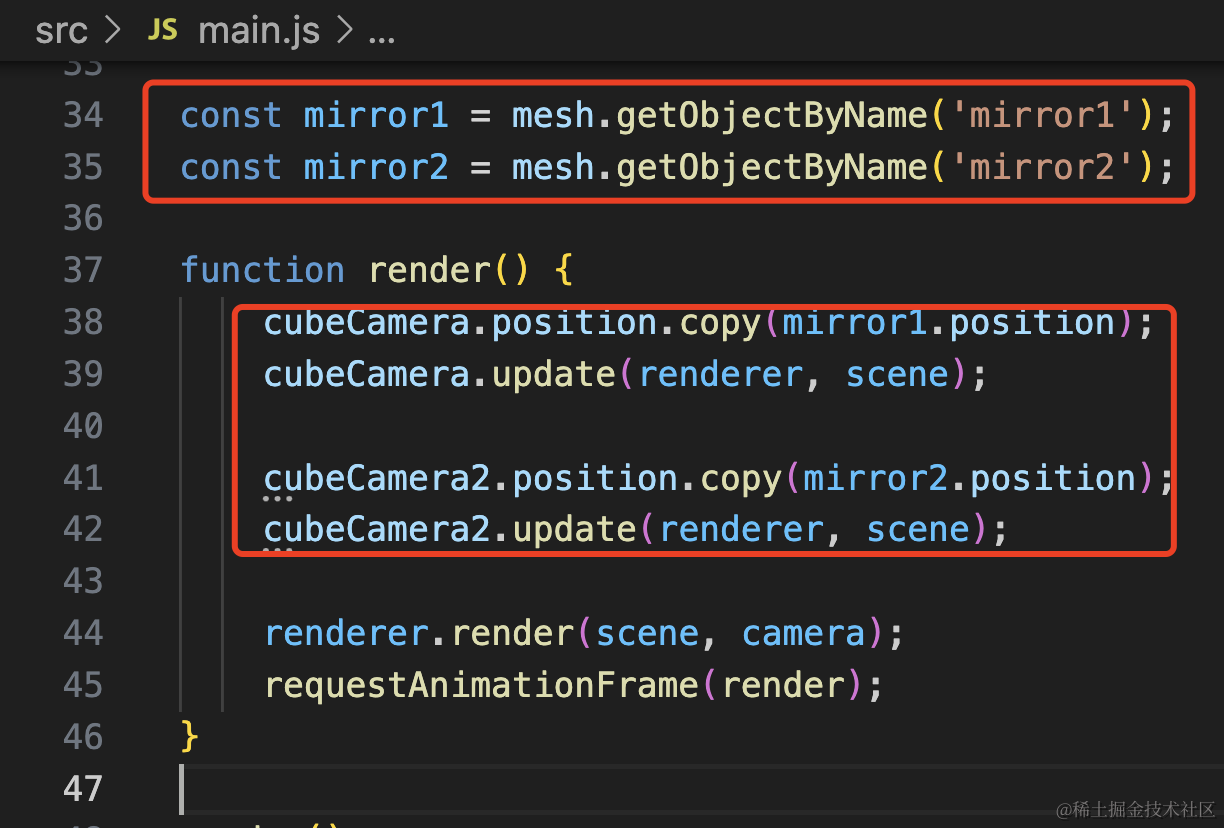This screenshot has height=828, width=1224.
Task: Click mirror2 argument on line 41
Action: 875,478
